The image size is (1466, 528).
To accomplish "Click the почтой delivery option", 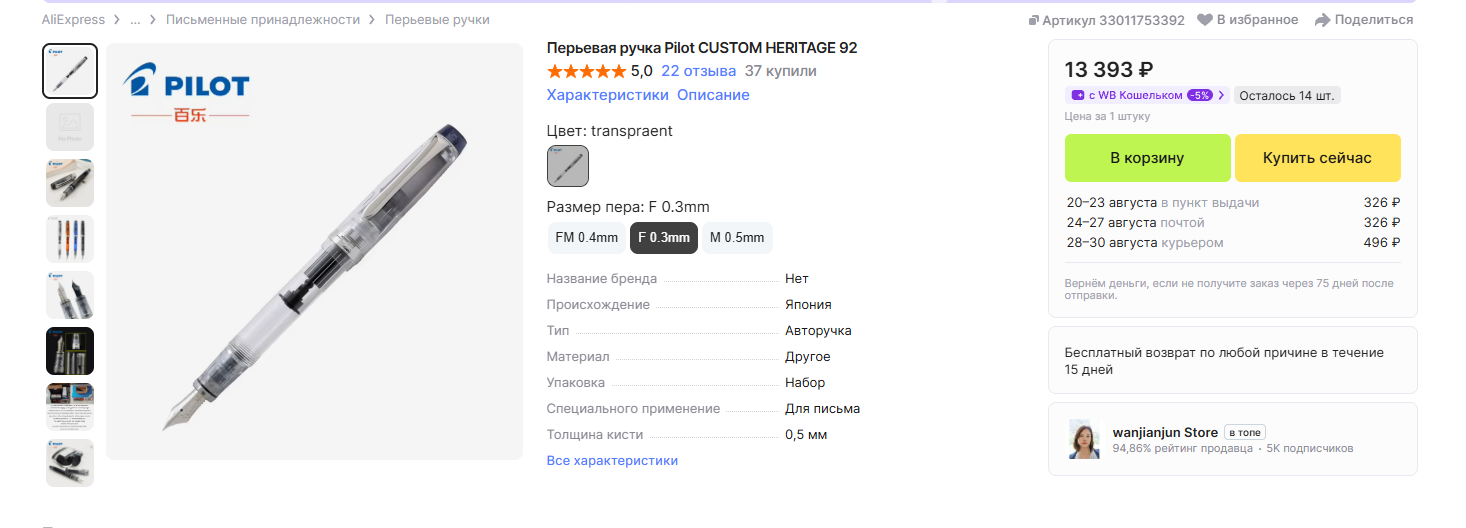I will tap(1183, 222).
